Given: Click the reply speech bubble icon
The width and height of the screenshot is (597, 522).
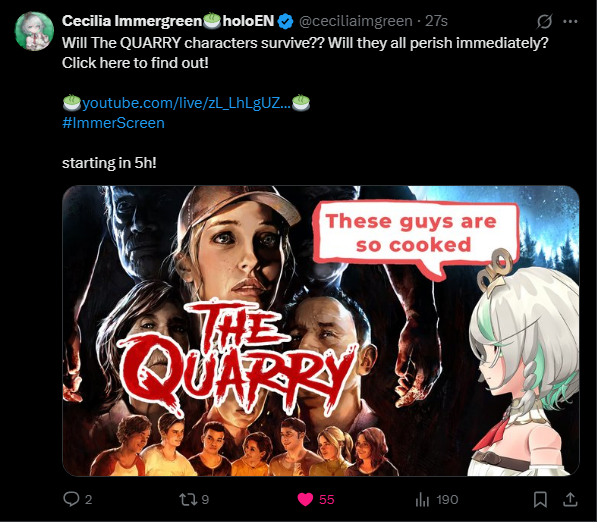Looking at the screenshot, I should (x=71, y=499).
